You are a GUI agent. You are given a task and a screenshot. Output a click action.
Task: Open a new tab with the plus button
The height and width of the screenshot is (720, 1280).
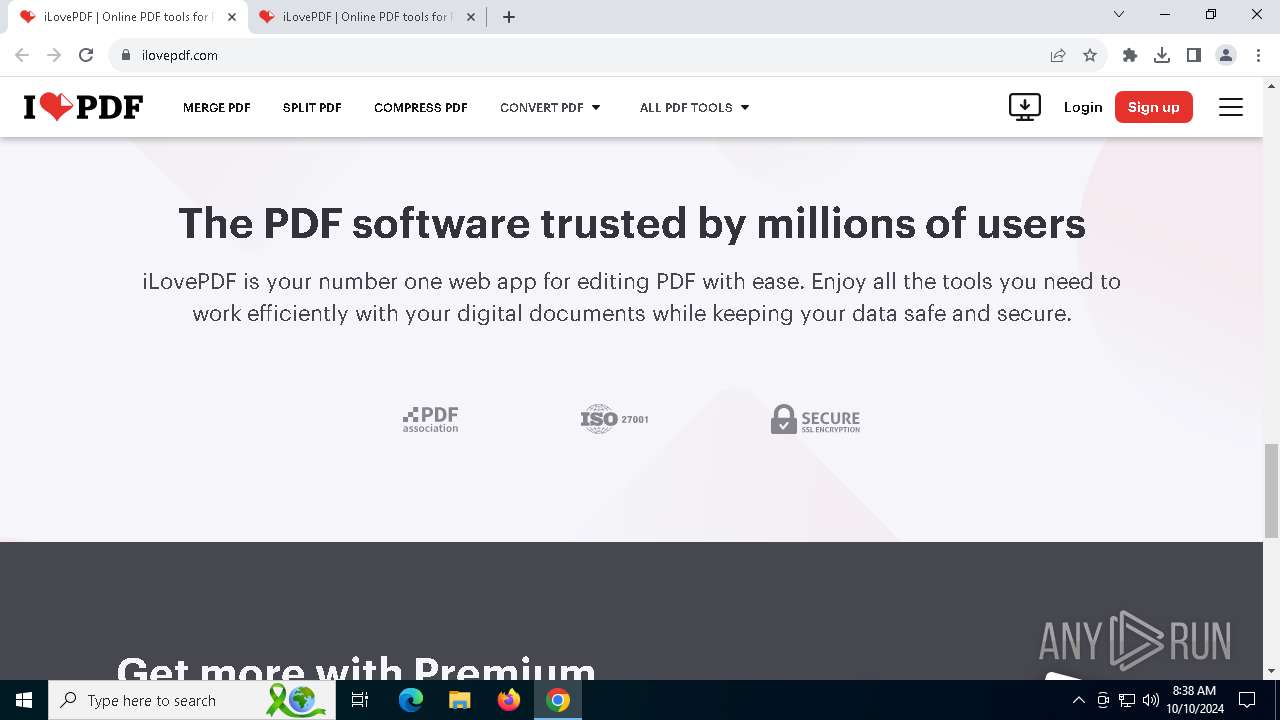click(509, 16)
